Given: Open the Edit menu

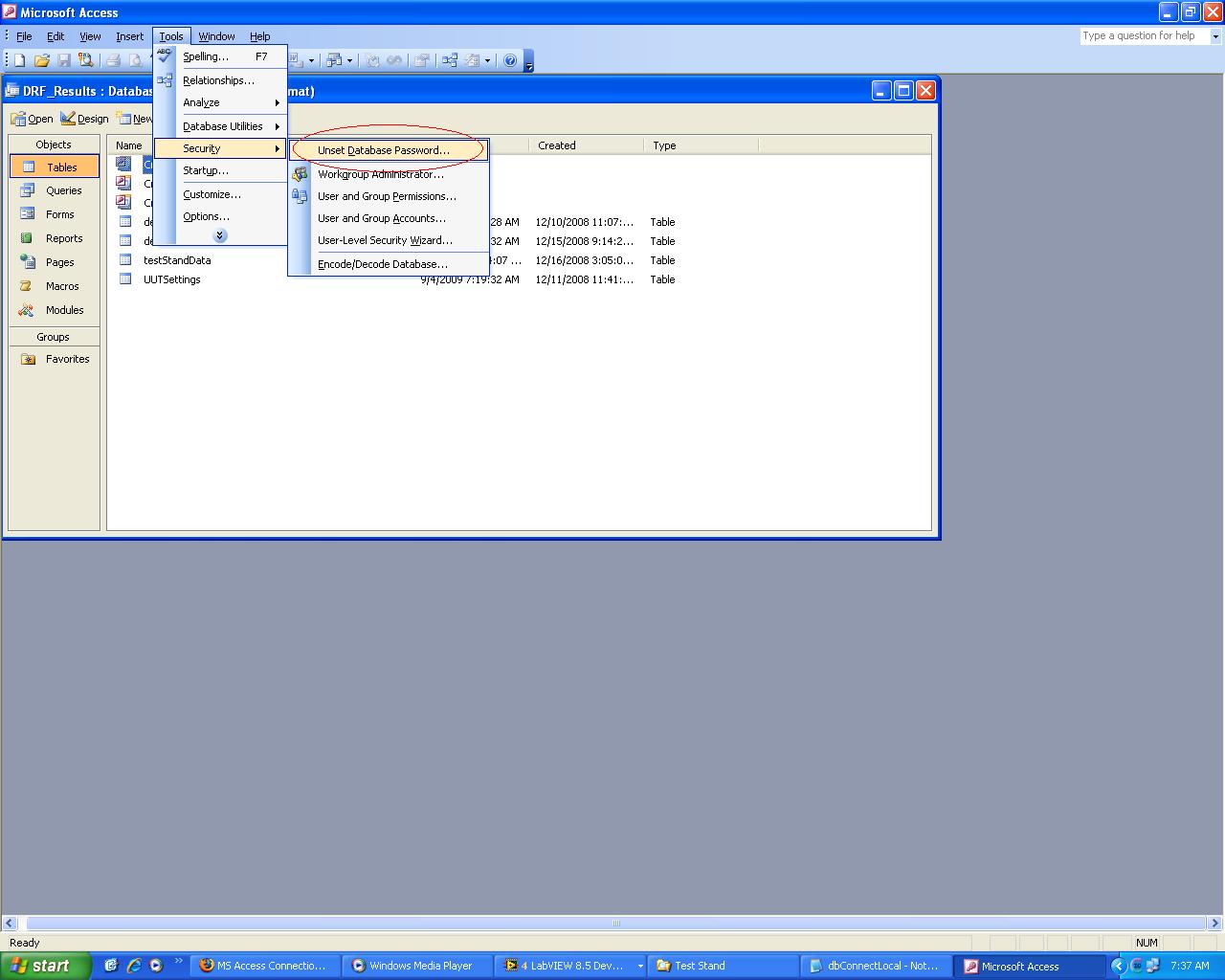Looking at the screenshot, I should [56, 36].
